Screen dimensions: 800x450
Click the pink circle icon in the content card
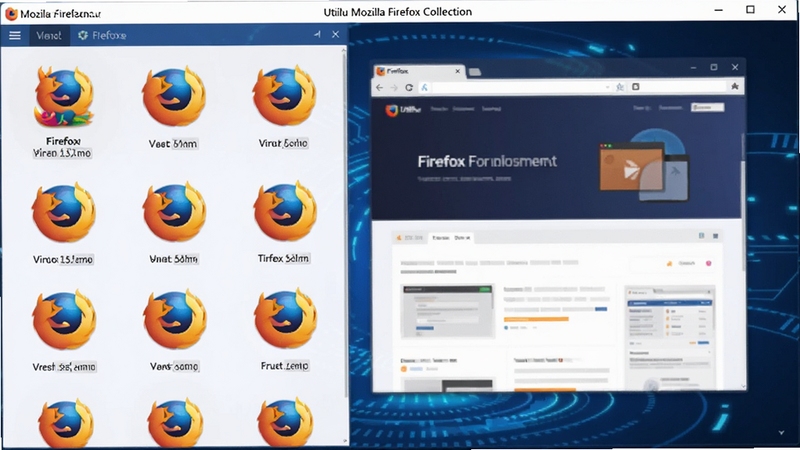click(x=708, y=263)
